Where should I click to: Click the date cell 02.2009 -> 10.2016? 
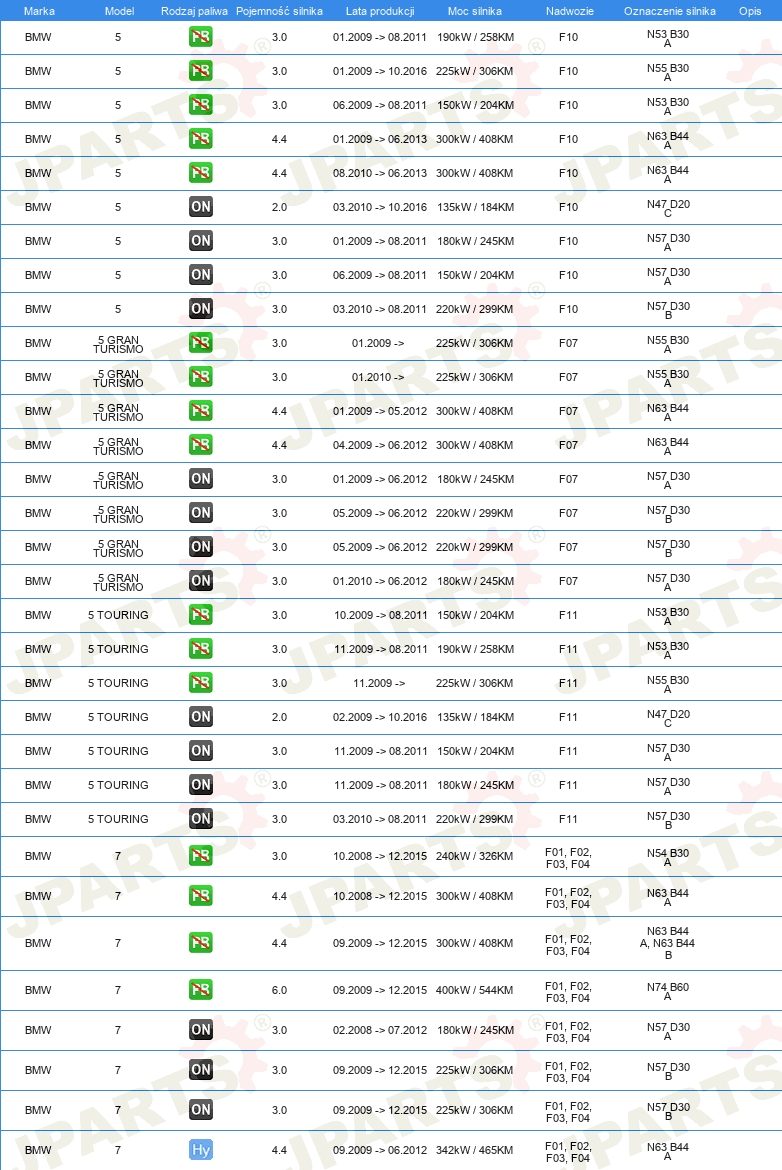click(380, 717)
